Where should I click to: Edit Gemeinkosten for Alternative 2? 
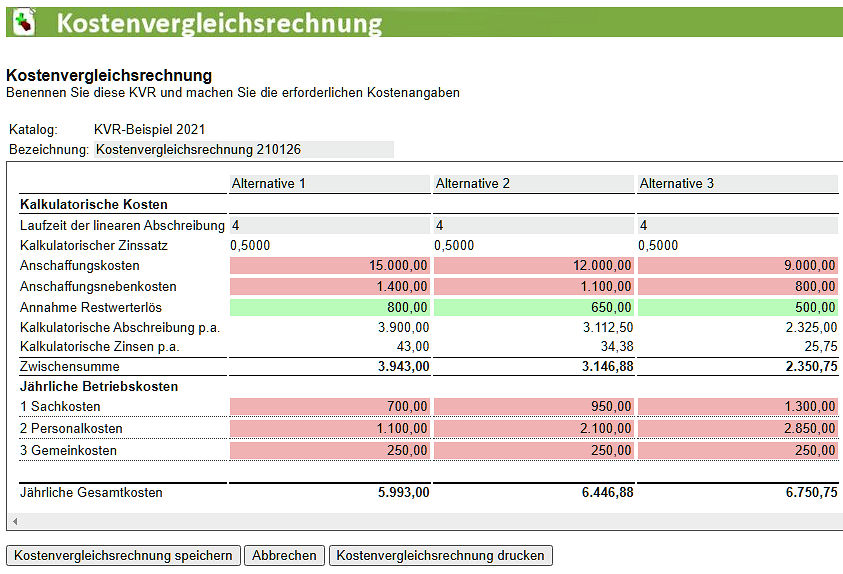(x=534, y=451)
